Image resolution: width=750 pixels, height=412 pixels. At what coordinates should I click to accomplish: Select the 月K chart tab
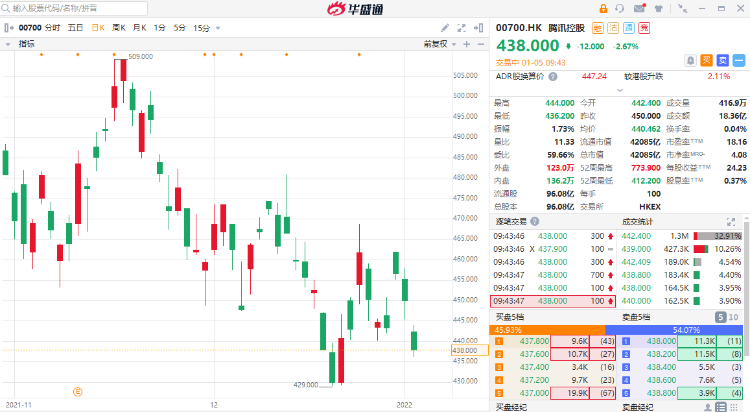coord(140,28)
